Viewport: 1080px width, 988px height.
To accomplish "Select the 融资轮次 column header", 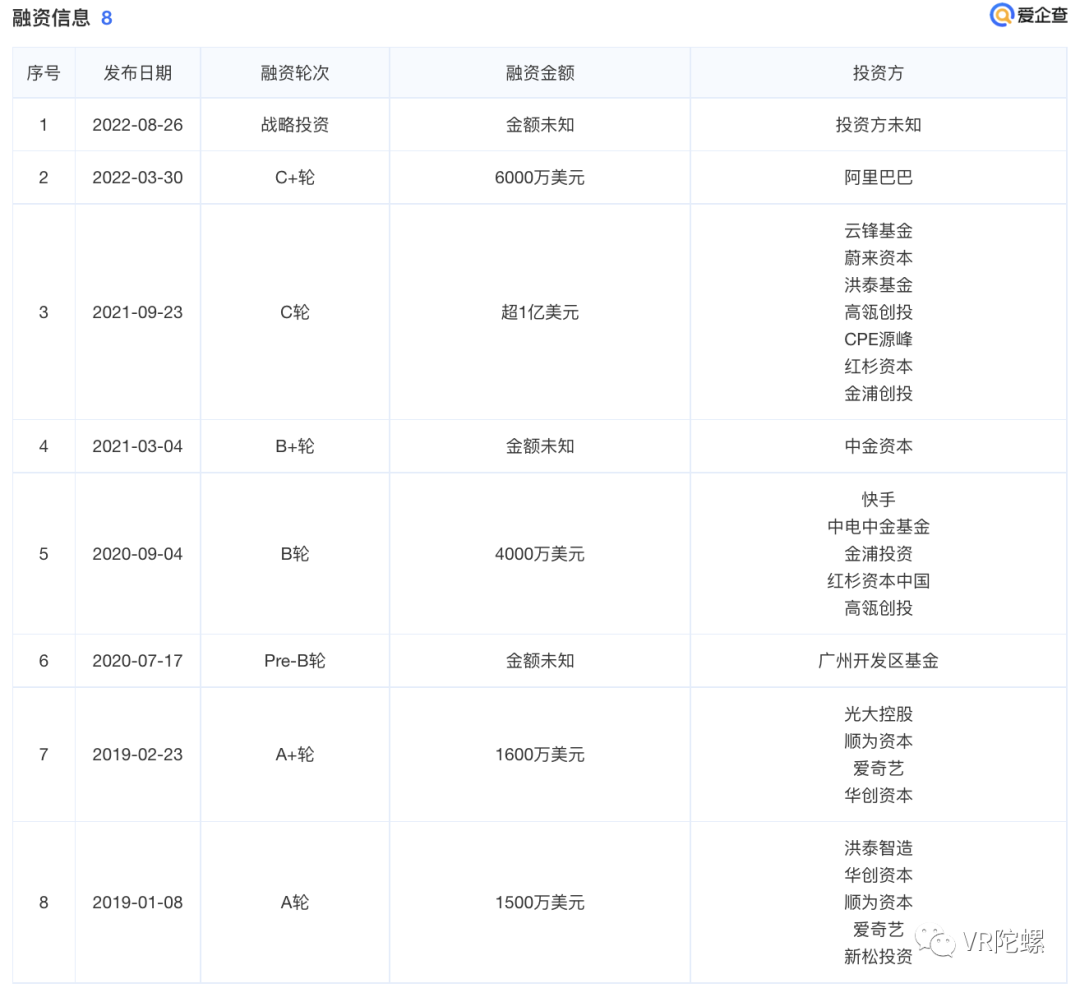I will [295, 73].
